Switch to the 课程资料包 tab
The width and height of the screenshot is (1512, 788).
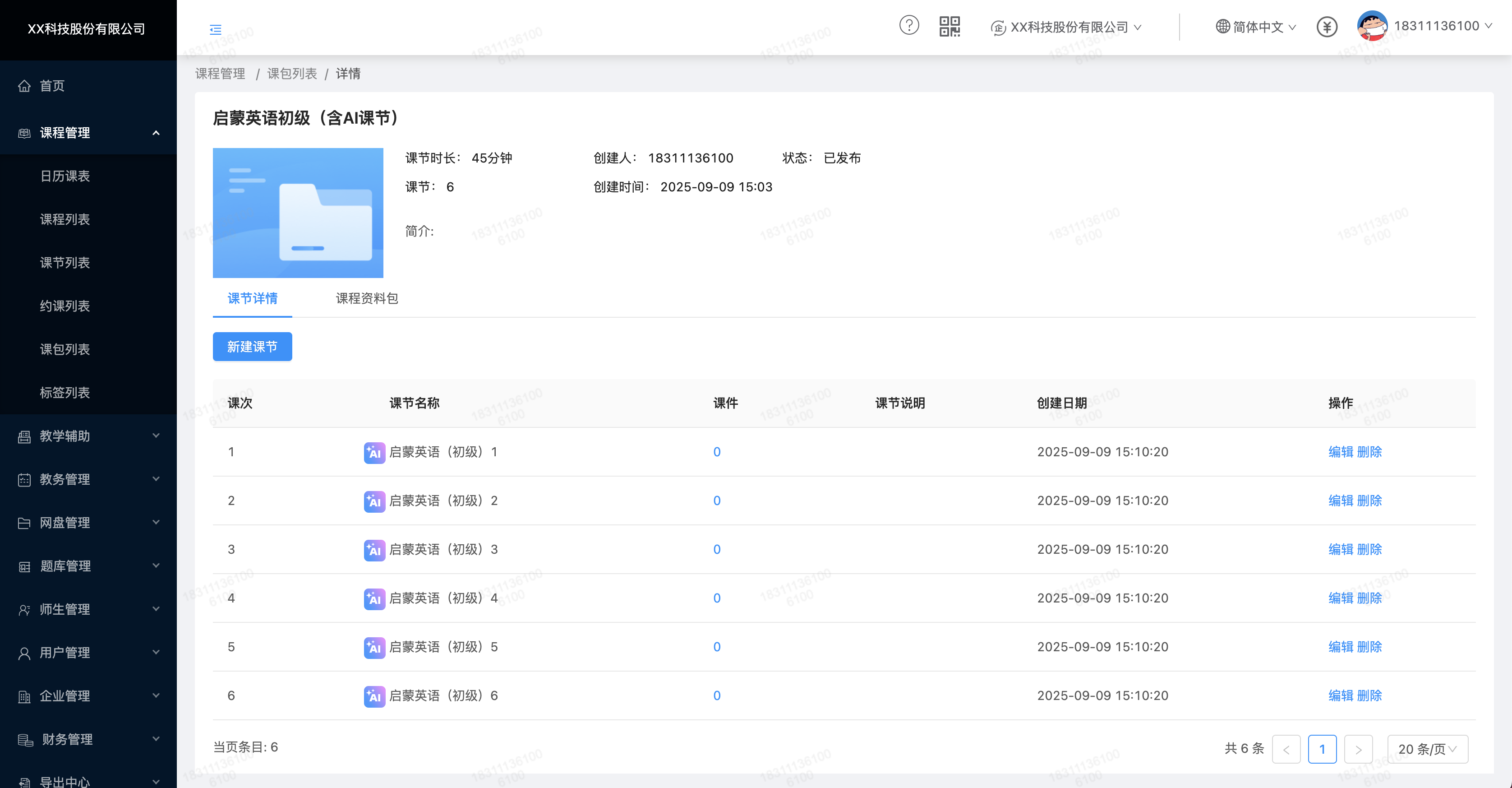[x=367, y=298]
